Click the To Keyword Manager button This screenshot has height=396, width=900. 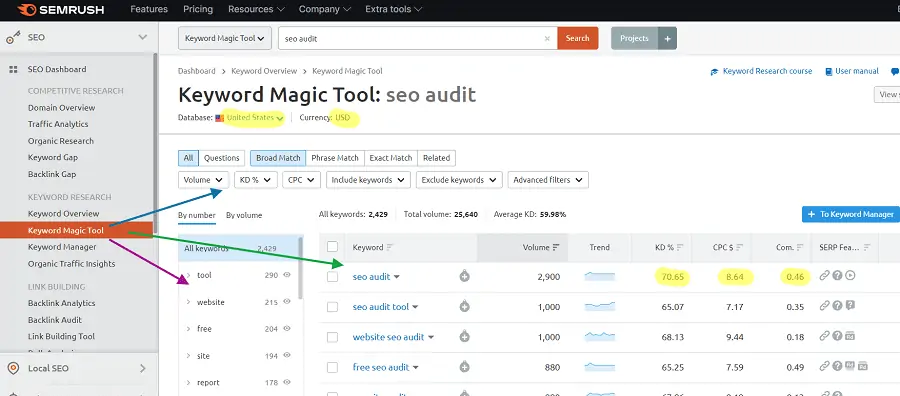(x=851, y=215)
